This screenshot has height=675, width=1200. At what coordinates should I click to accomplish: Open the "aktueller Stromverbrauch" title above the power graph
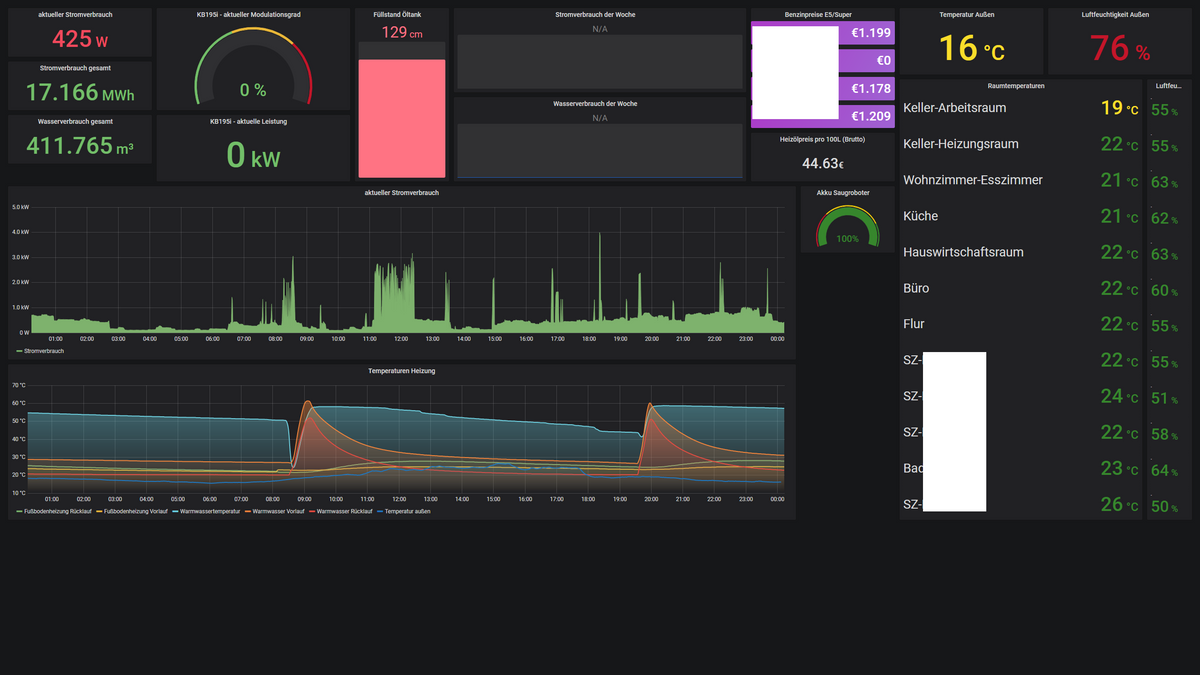(401, 192)
